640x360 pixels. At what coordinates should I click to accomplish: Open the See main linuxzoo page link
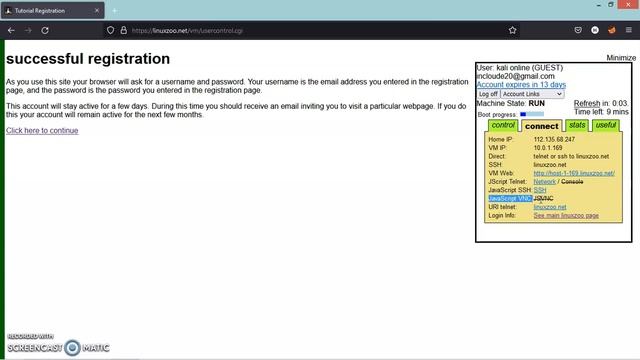(566, 216)
